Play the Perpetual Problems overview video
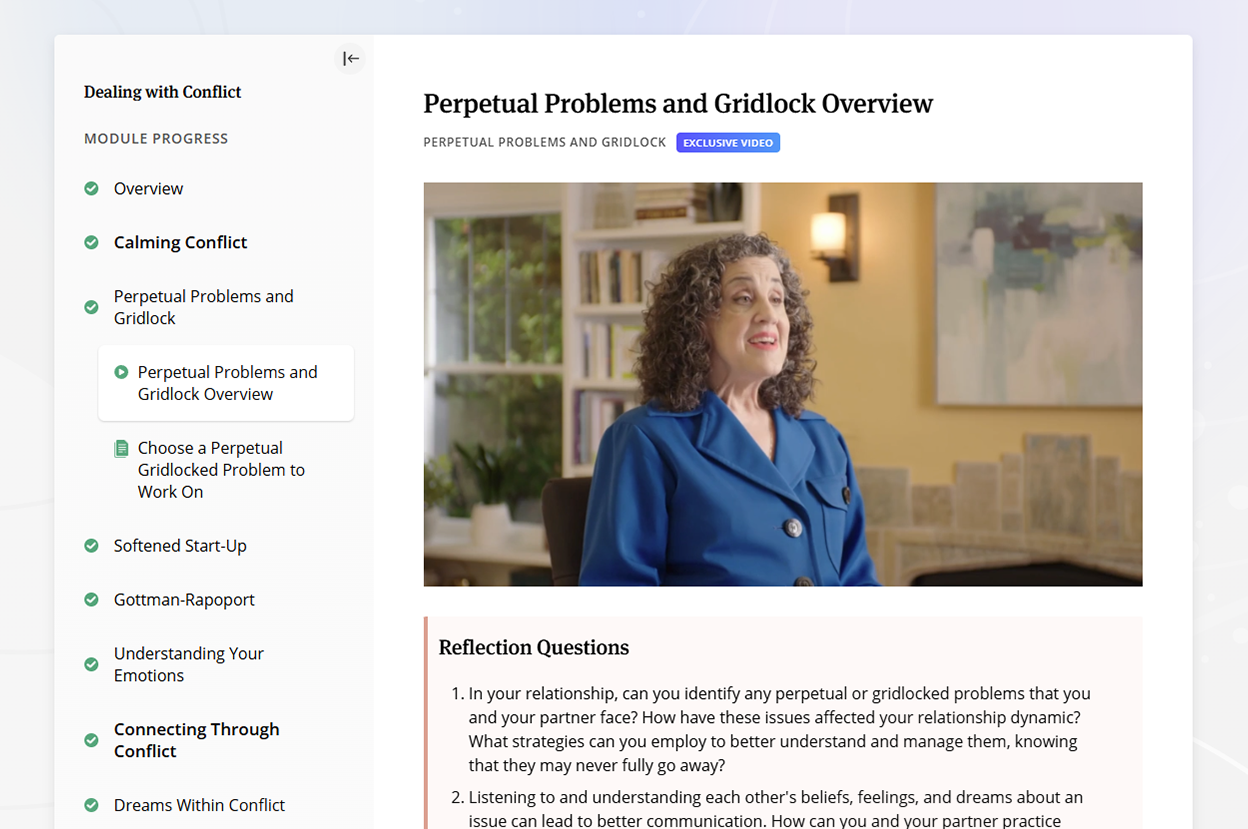1248x829 pixels. tap(782, 384)
